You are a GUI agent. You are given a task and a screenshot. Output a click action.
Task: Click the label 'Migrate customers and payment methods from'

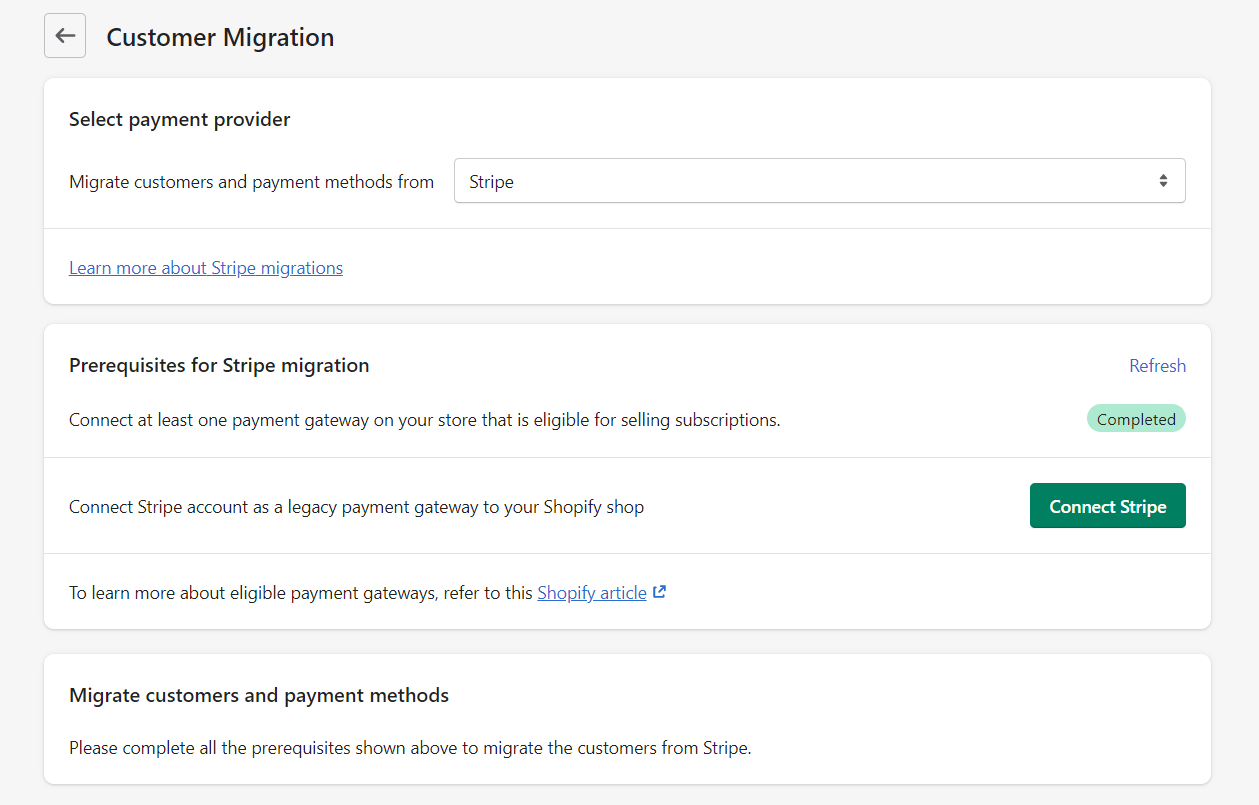tap(252, 182)
